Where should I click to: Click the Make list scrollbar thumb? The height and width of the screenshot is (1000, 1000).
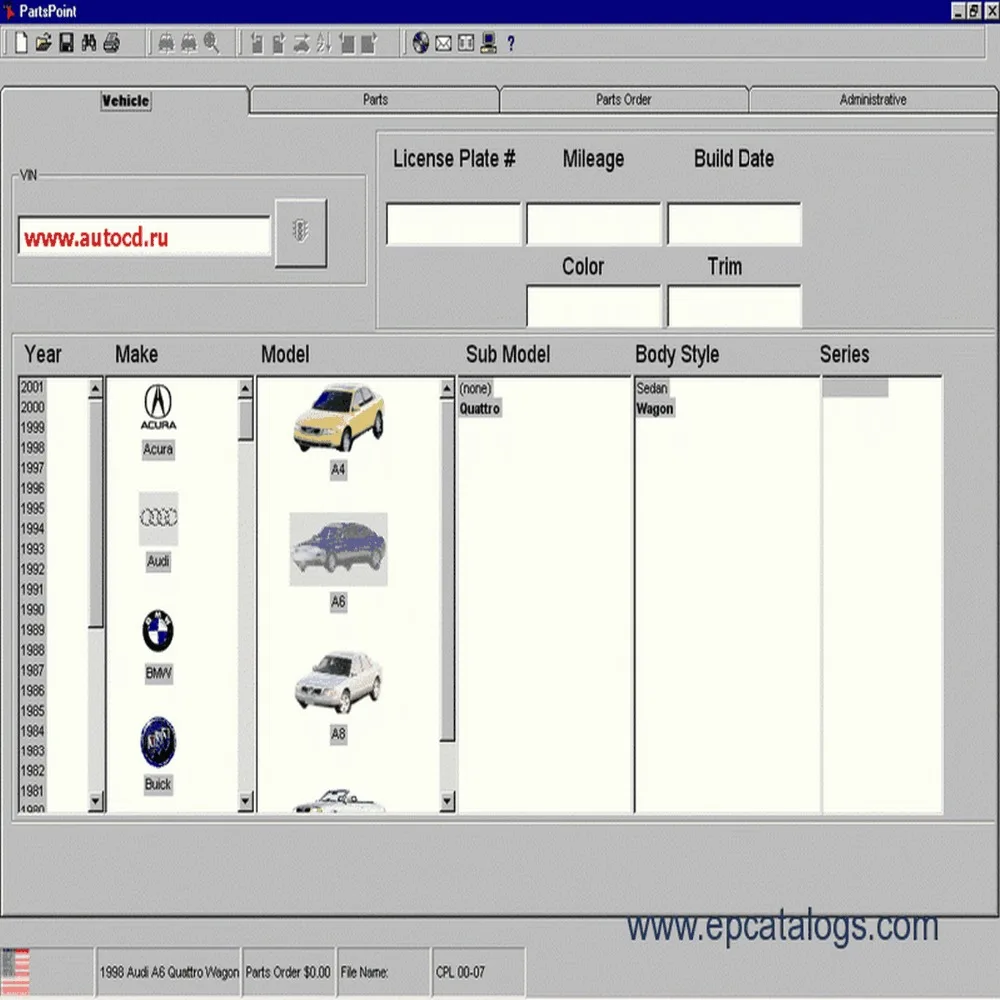(246, 420)
